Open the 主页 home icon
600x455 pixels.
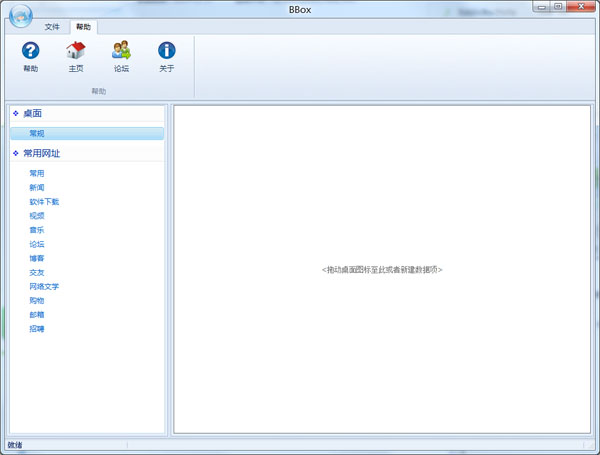[x=75, y=51]
